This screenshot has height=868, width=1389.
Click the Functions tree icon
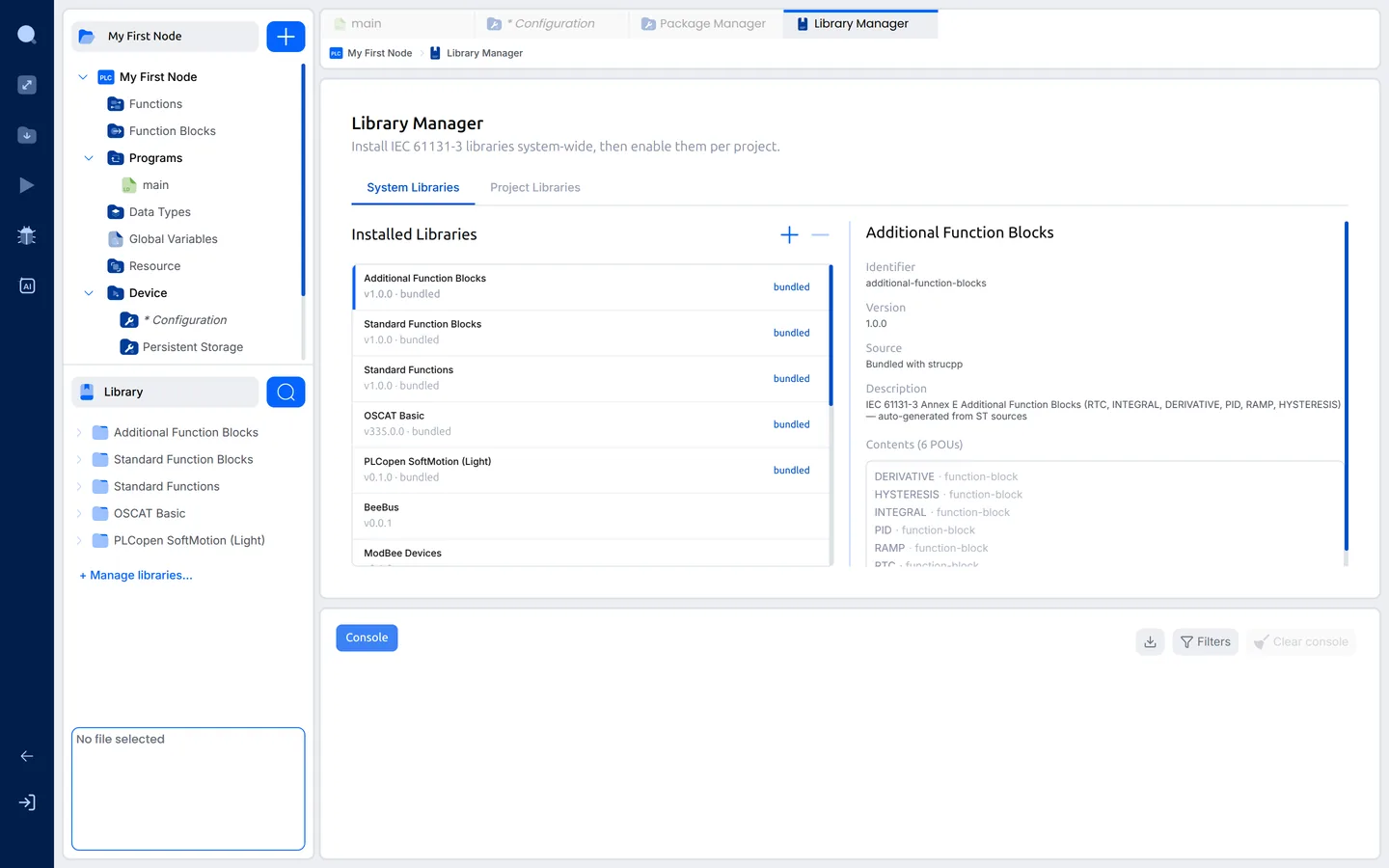coord(115,104)
